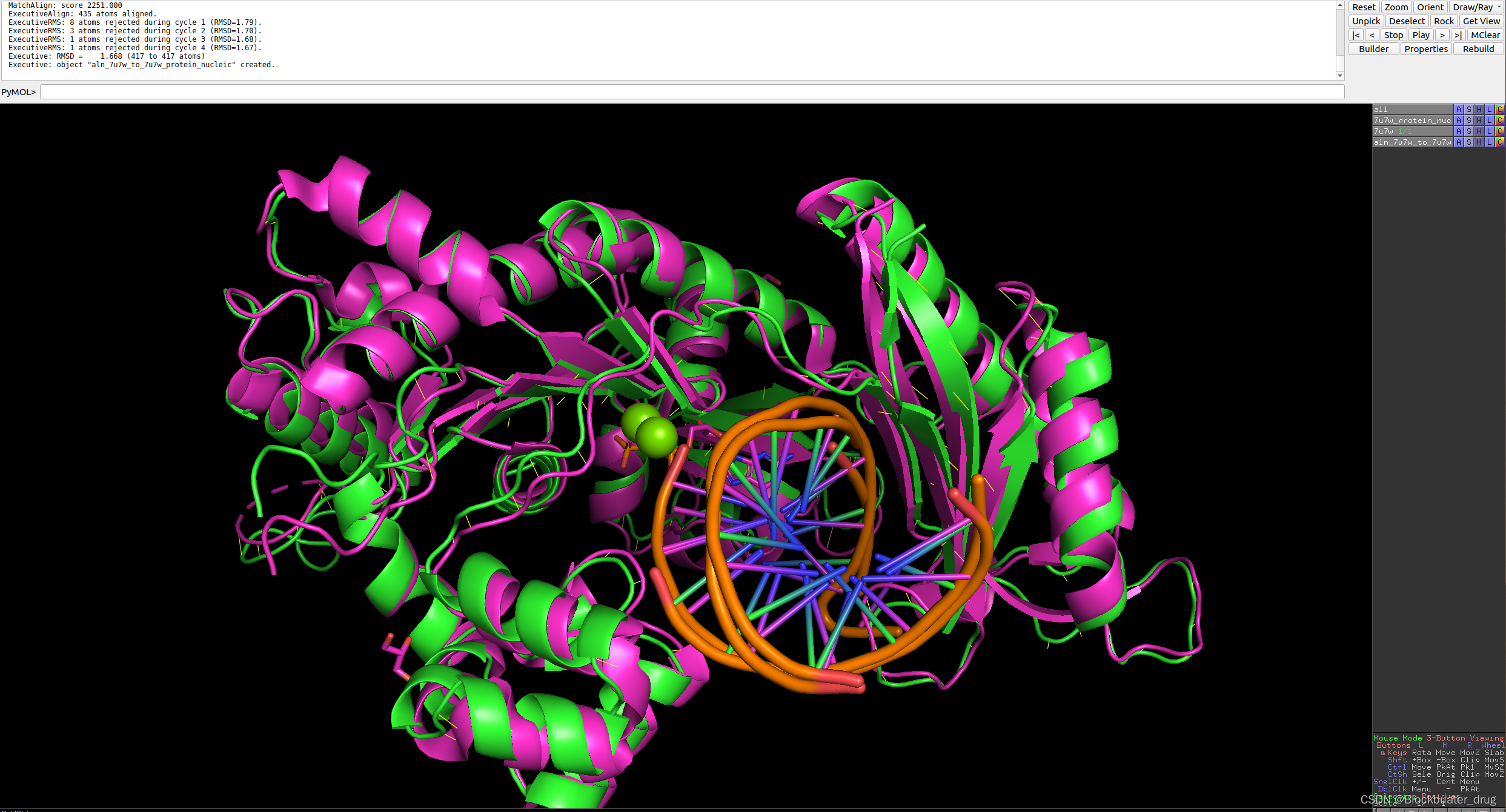The width and height of the screenshot is (1506, 812).
Task: Start movie with Play button
Action: tap(1421, 35)
